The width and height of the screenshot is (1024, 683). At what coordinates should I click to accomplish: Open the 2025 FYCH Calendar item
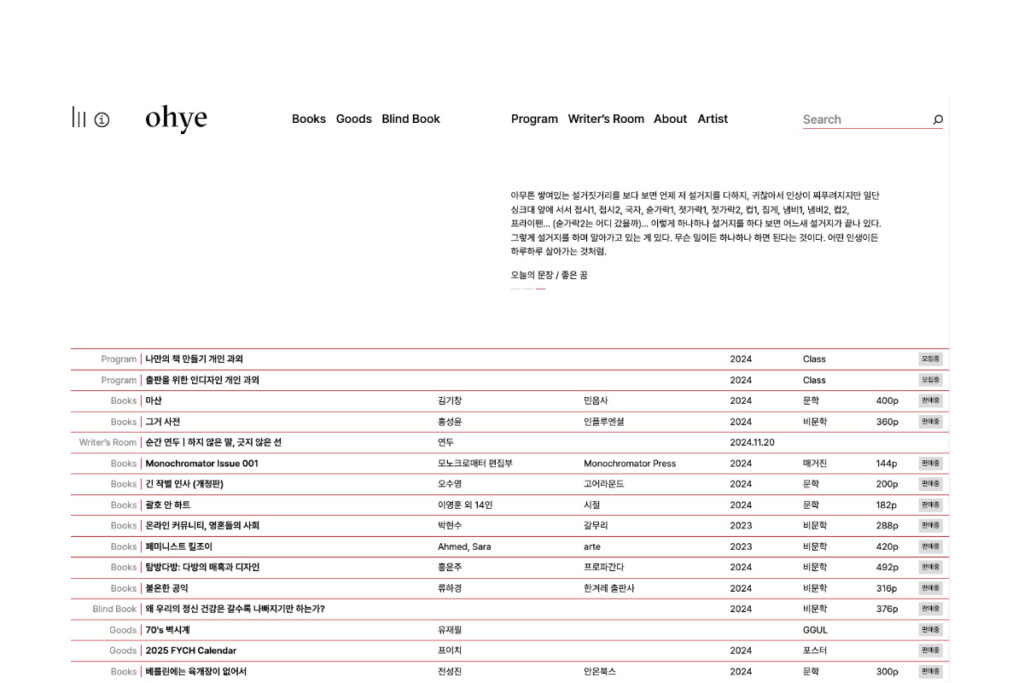click(x=191, y=651)
